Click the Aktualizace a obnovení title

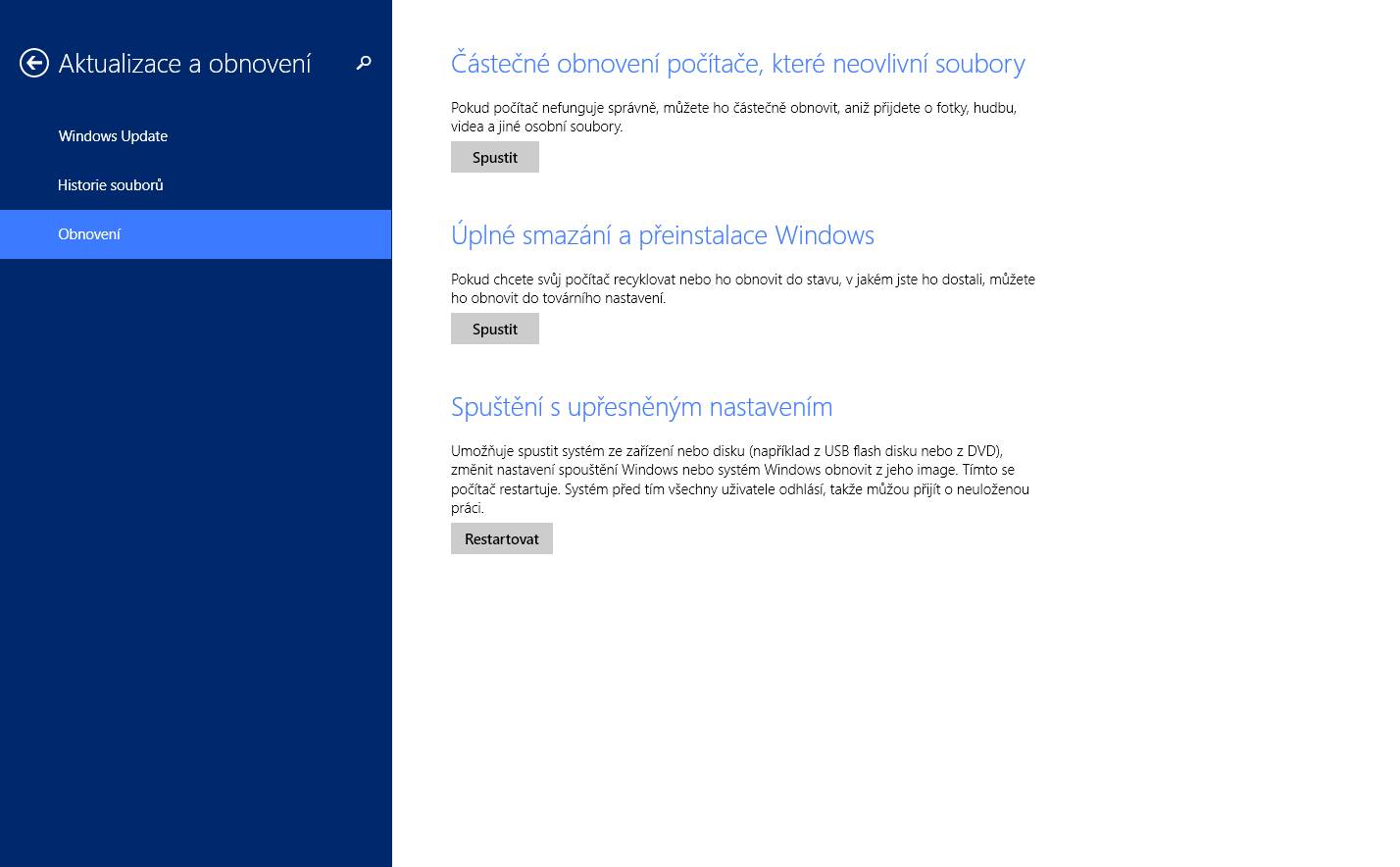point(184,64)
